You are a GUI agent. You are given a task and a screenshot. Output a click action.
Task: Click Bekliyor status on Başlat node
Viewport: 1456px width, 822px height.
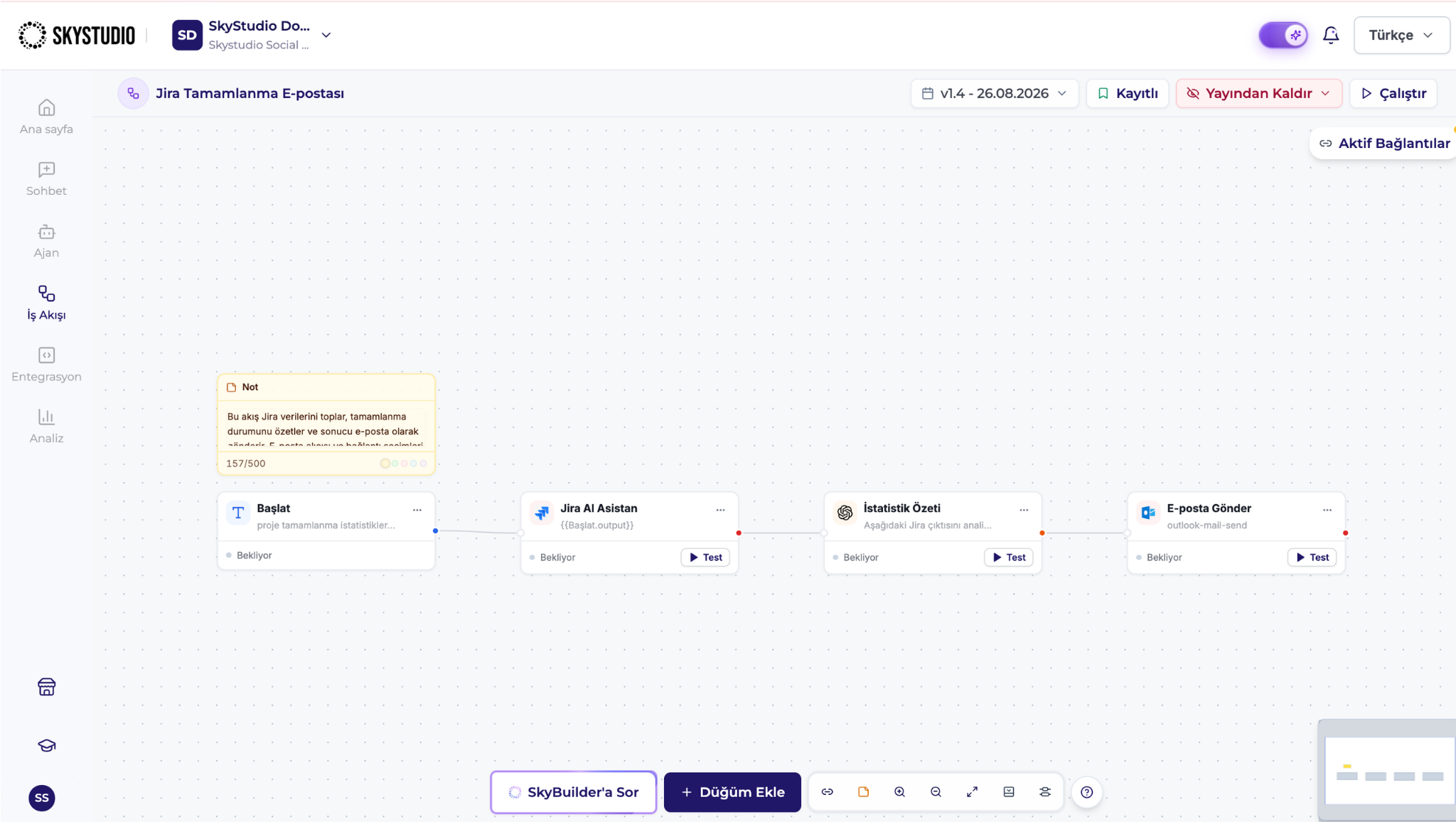point(254,555)
